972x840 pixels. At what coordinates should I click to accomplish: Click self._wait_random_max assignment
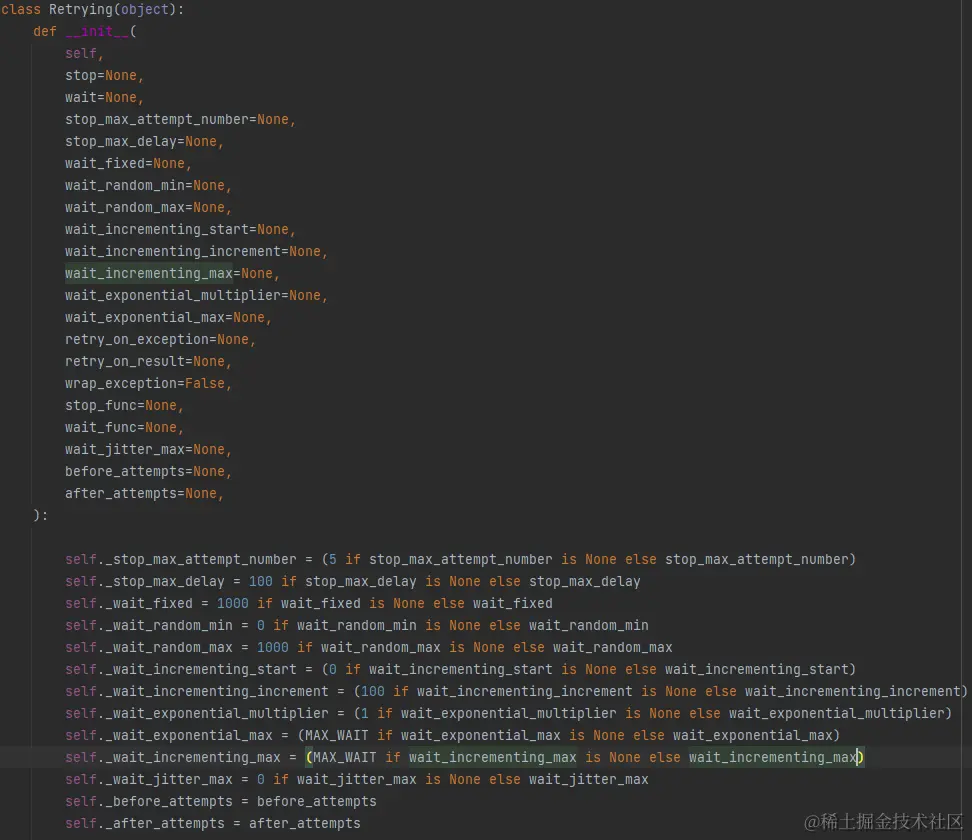(x=369, y=647)
